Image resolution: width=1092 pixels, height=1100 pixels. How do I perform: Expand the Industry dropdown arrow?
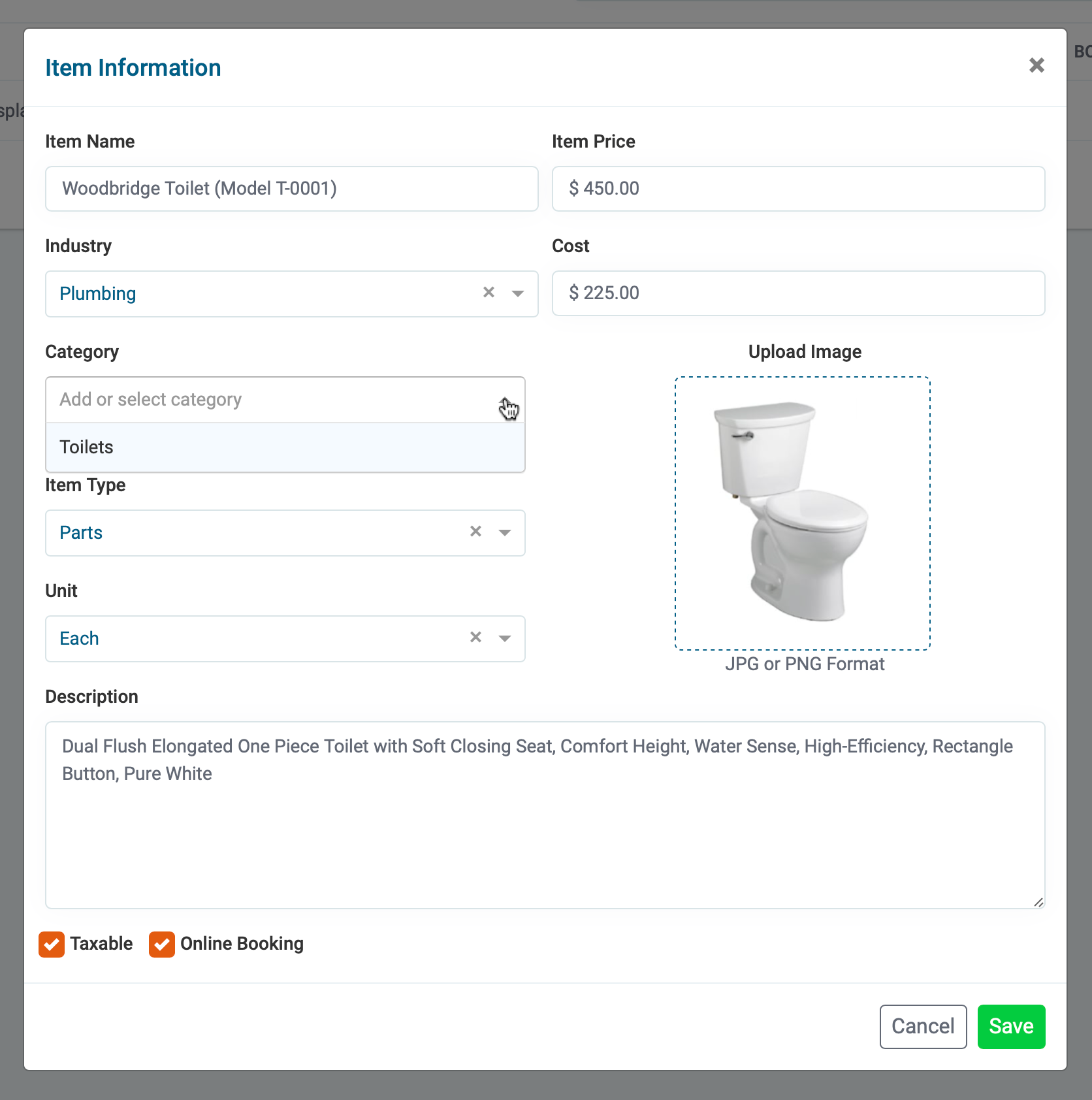tap(518, 293)
